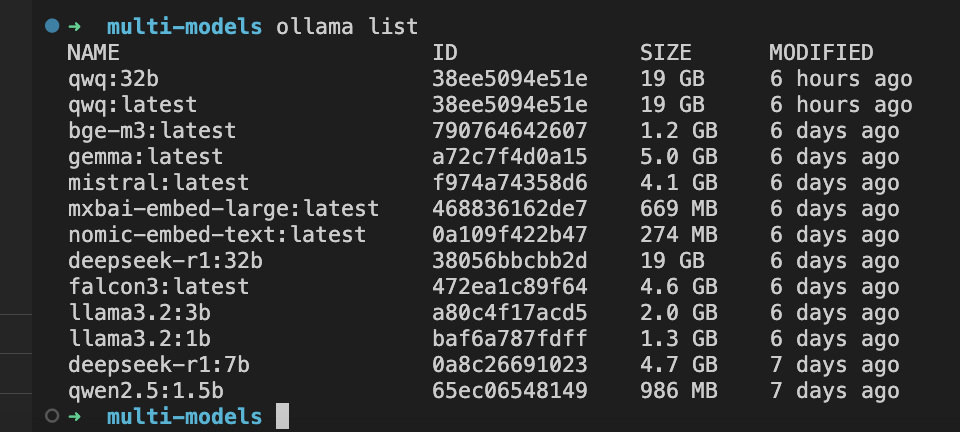Click the ID column header
This screenshot has width=960, height=432.
pyautogui.click(x=445, y=53)
